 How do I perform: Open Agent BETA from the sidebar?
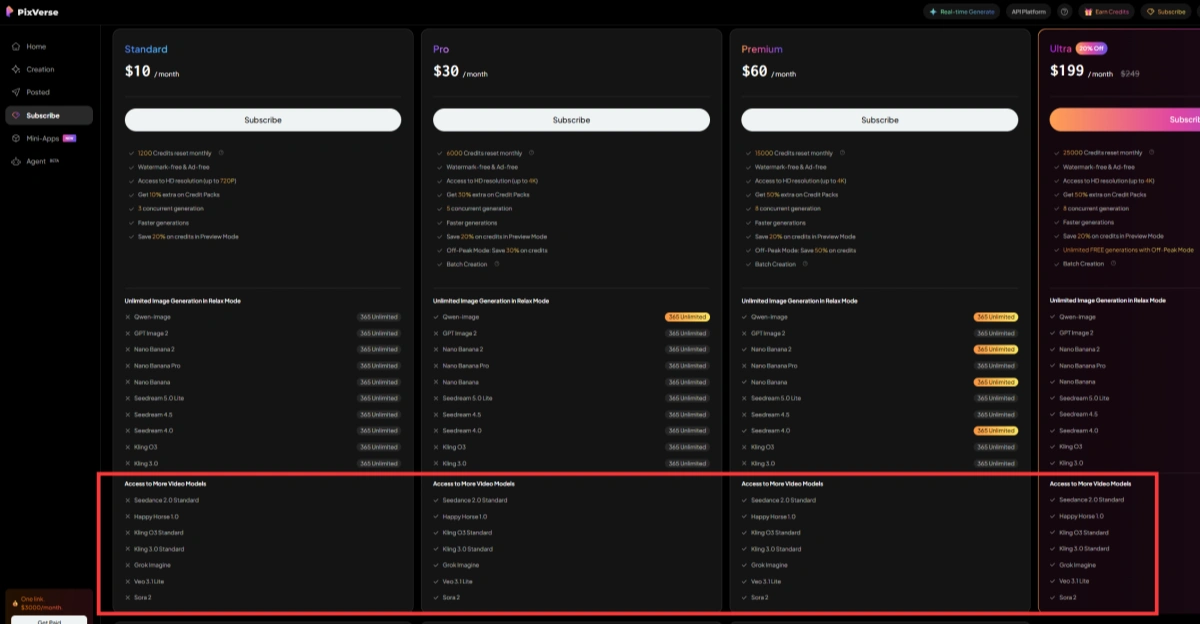pos(49,161)
